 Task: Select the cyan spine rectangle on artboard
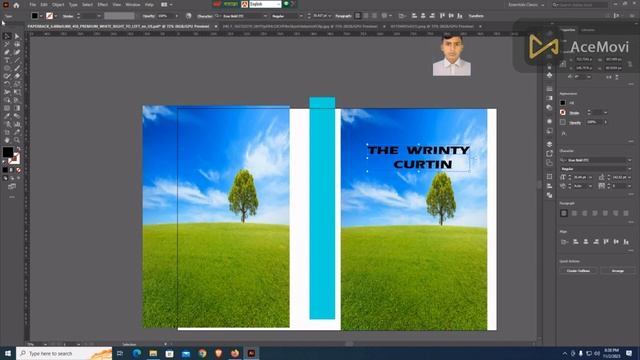[322, 208]
